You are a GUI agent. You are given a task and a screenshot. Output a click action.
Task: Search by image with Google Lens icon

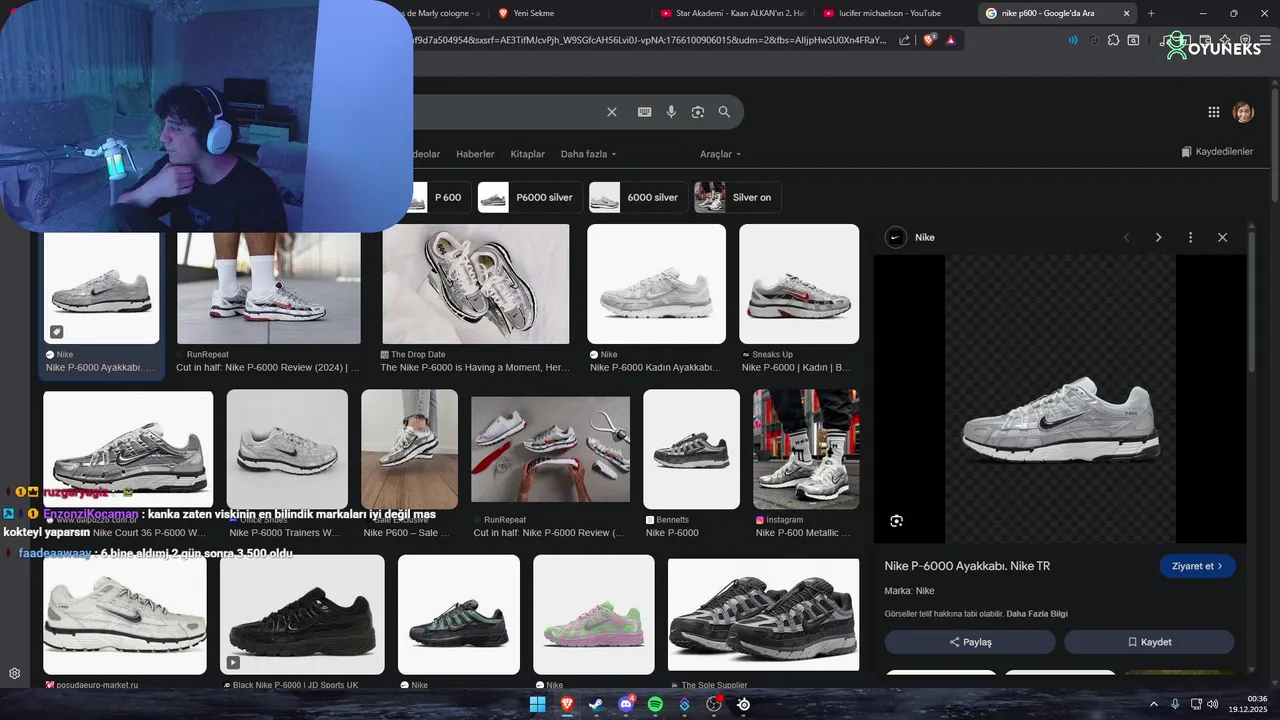coord(698,112)
